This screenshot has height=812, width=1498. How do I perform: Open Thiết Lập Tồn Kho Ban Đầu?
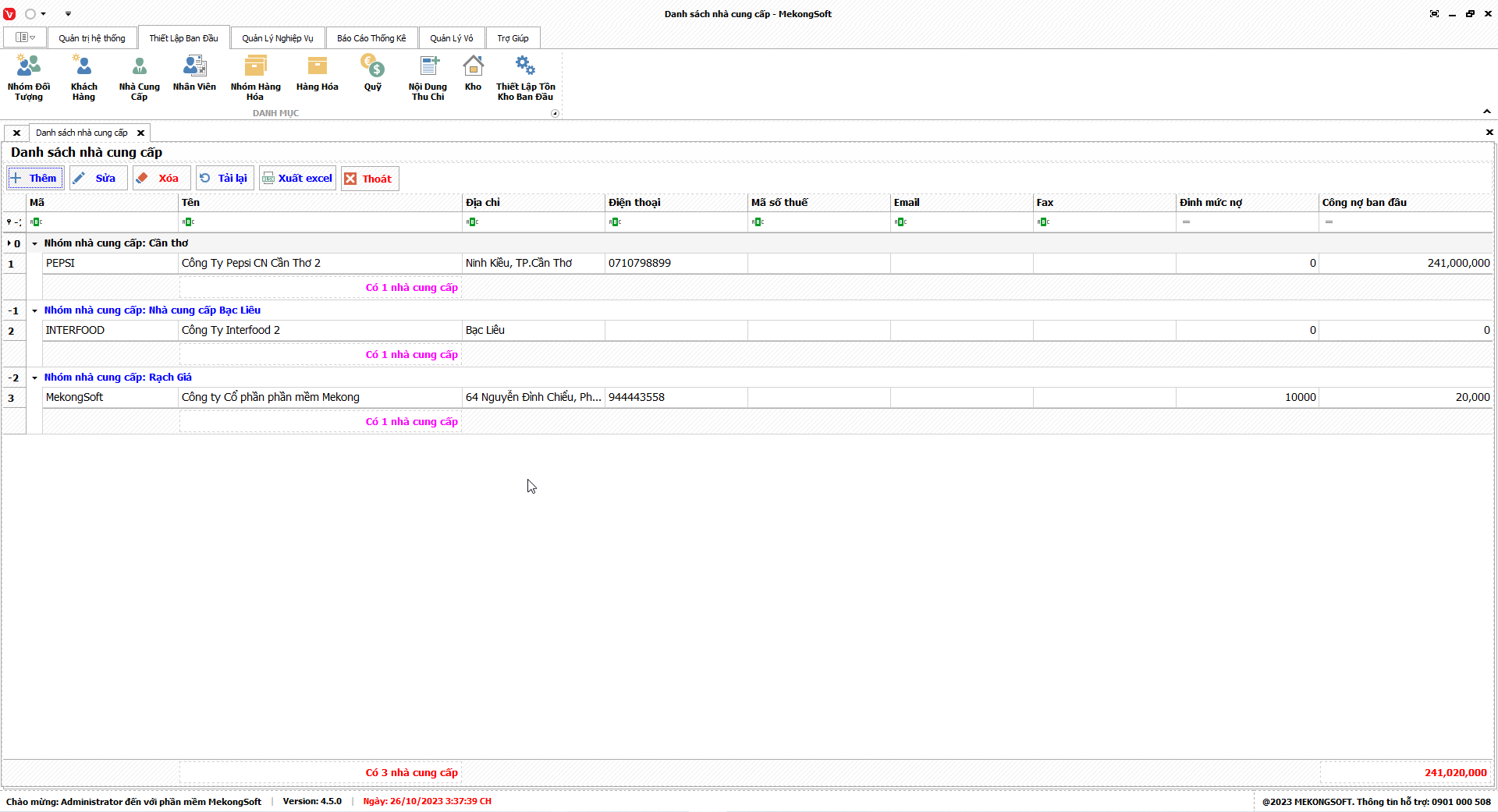coord(525,77)
